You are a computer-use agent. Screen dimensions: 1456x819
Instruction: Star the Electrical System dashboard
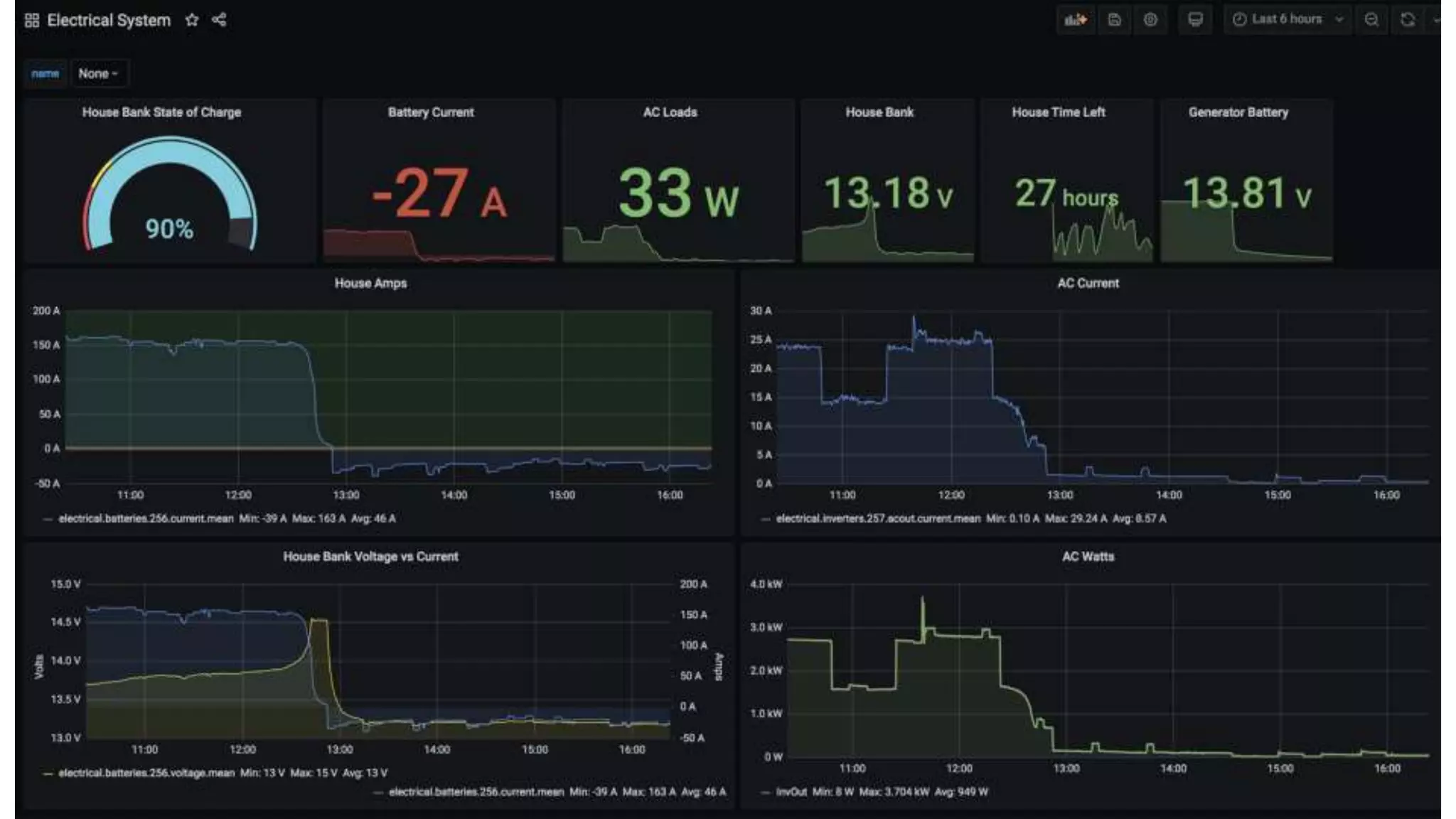[x=192, y=20]
